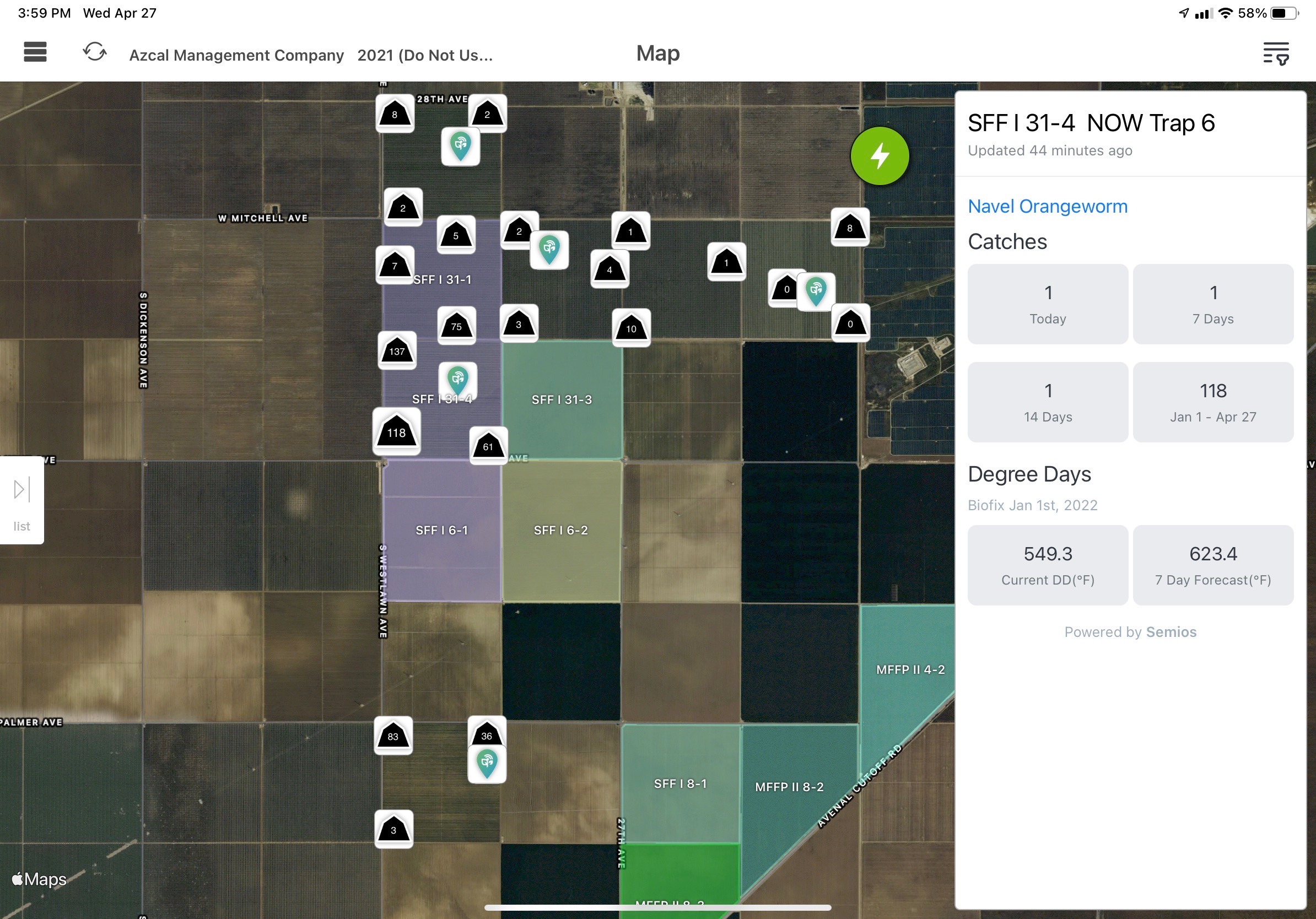Select the trap marker showing 75
This screenshot has width=1316, height=919.
456,326
